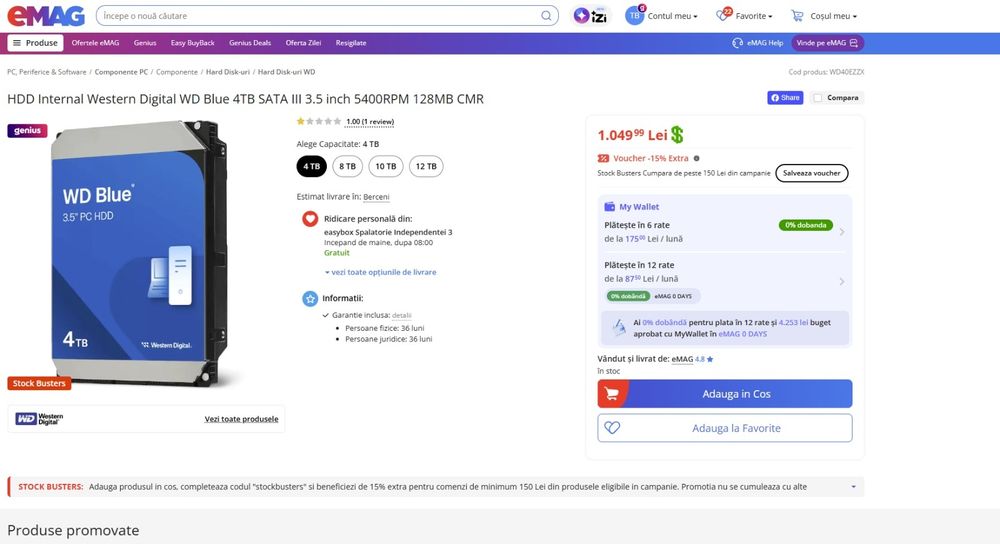Select the 8 TB capacity option
Image resolution: width=1000 pixels, height=544 pixels.
click(x=348, y=166)
